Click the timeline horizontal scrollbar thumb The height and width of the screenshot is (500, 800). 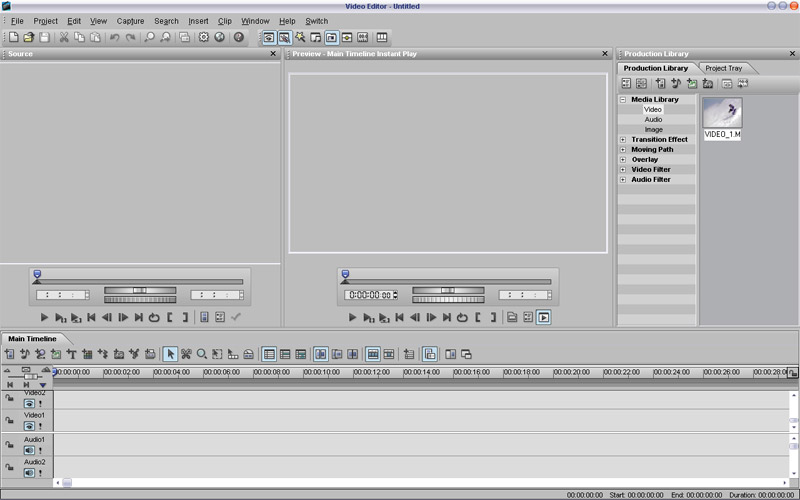point(67,483)
